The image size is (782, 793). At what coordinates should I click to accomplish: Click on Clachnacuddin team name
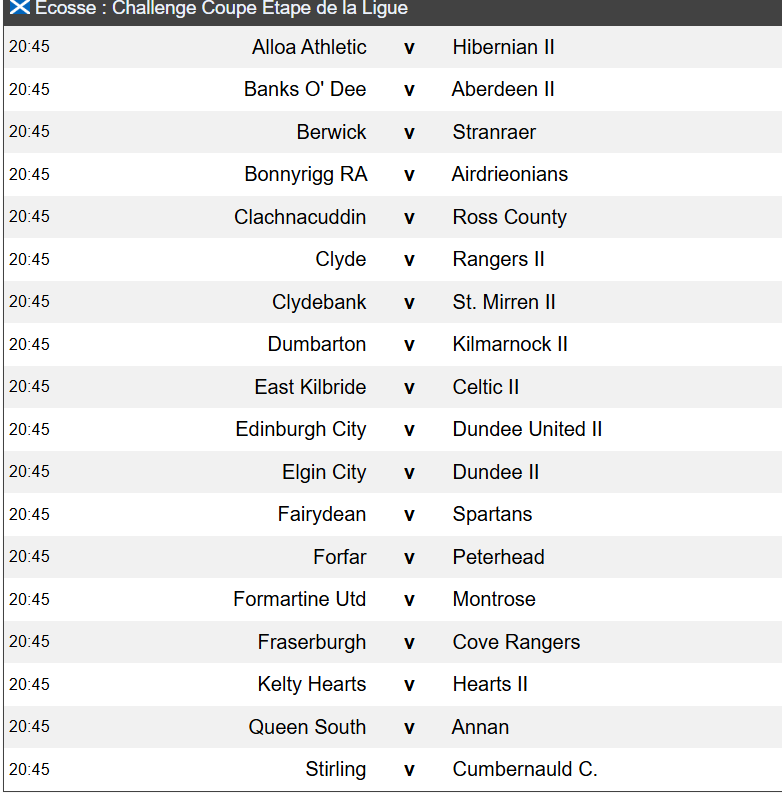(x=300, y=217)
